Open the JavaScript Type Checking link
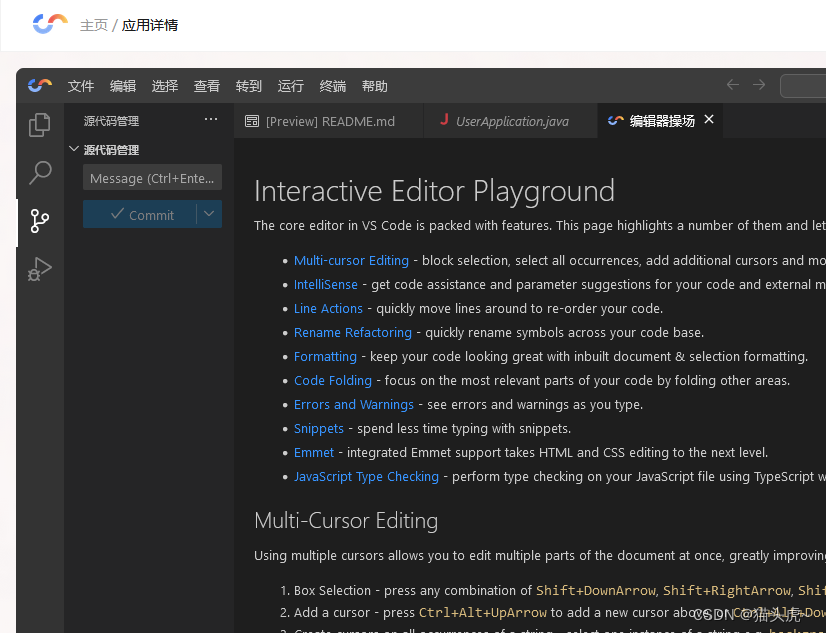Image resolution: width=826 pixels, height=633 pixels. point(366,477)
